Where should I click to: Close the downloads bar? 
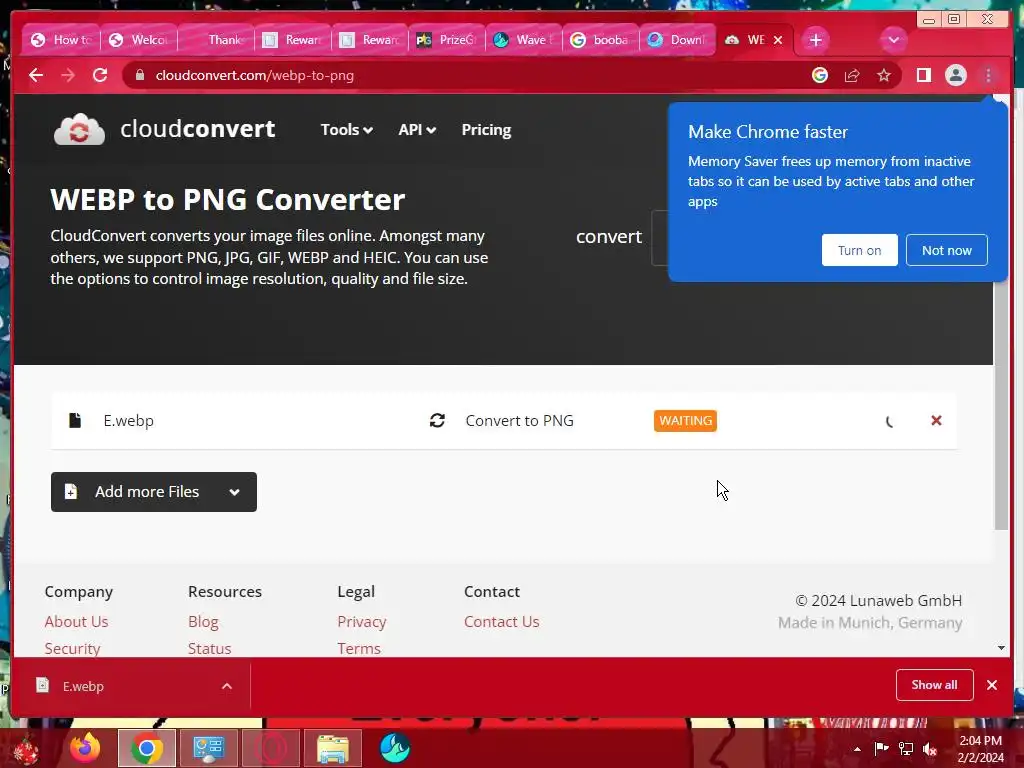click(x=992, y=684)
